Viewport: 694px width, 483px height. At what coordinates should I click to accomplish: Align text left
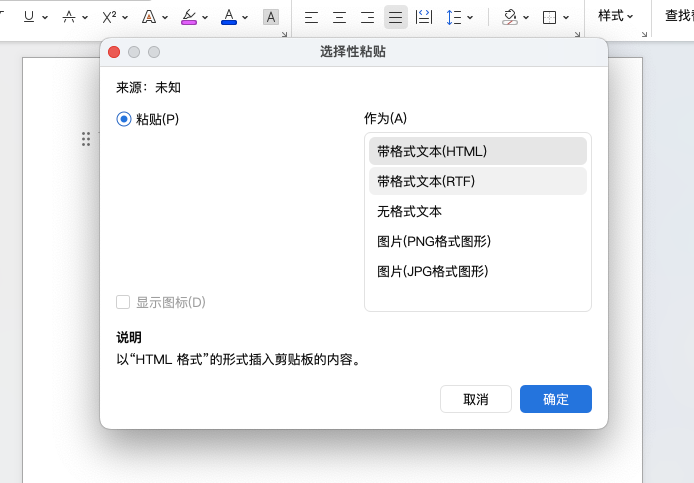[312, 17]
